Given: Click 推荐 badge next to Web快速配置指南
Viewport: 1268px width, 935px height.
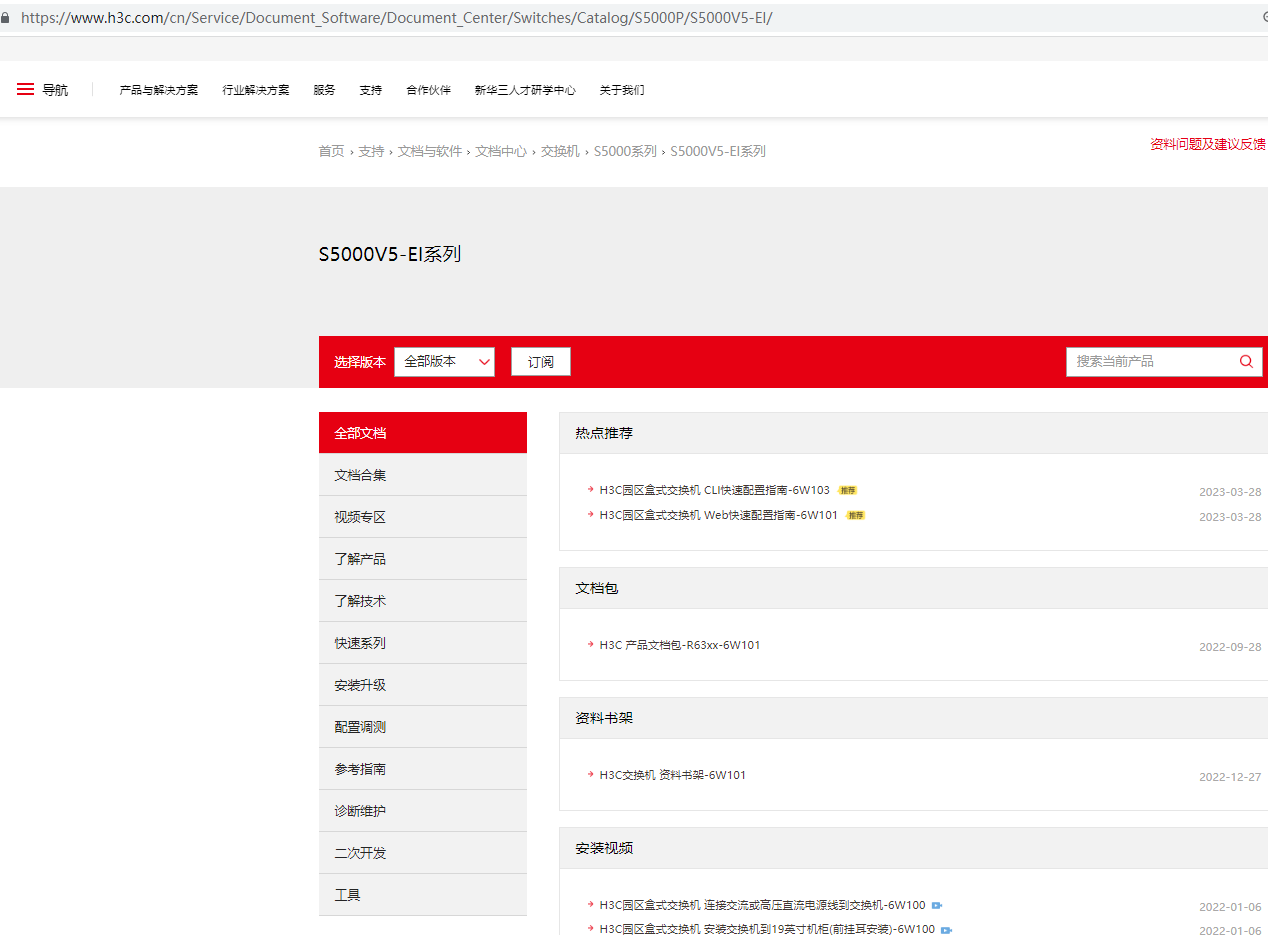Looking at the screenshot, I should pos(856,516).
